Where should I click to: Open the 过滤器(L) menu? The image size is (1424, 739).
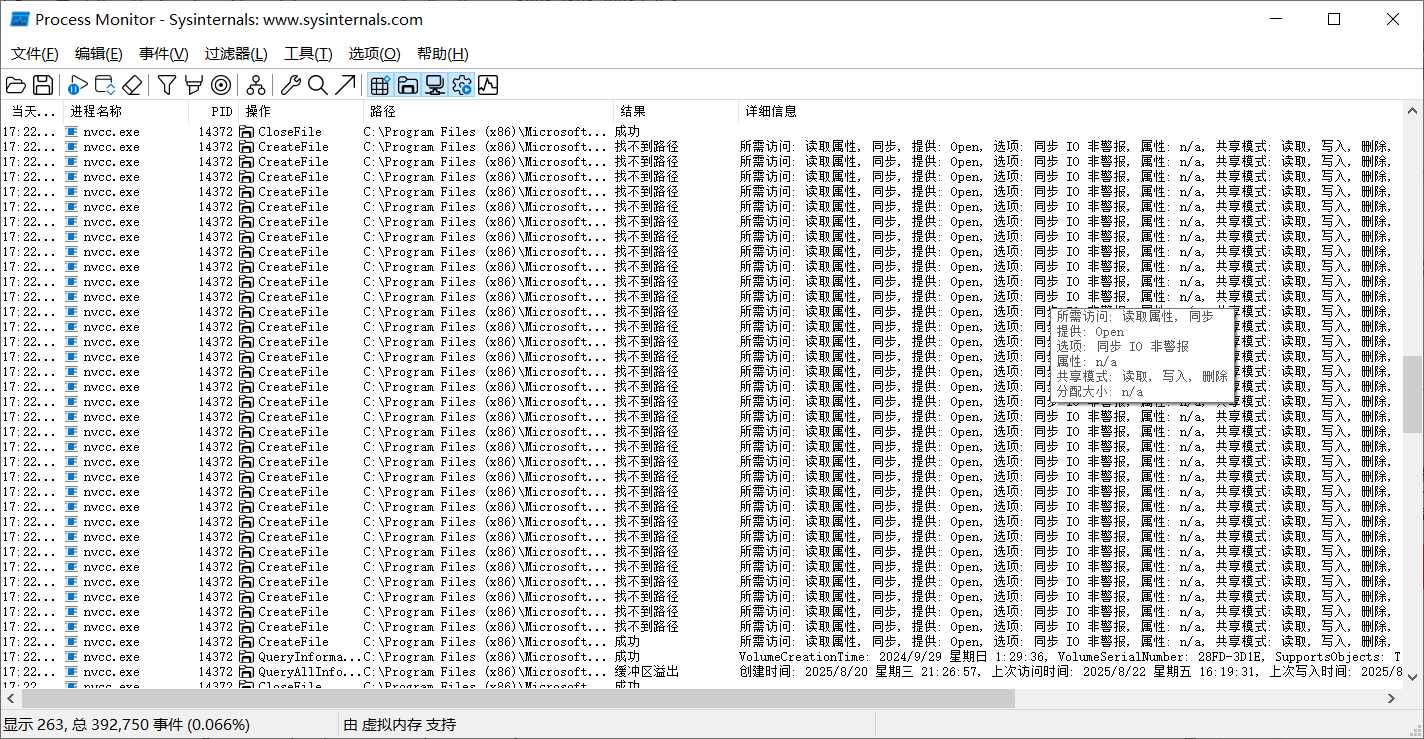coord(236,54)
